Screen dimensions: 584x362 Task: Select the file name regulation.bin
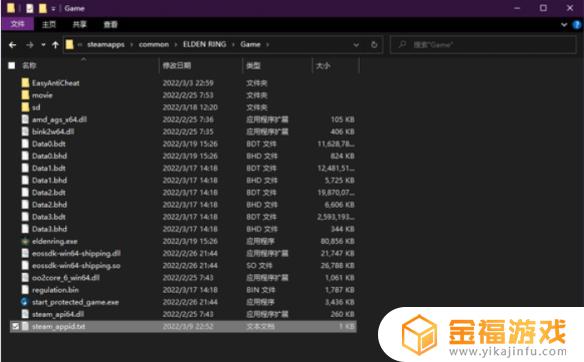(55, 290)
